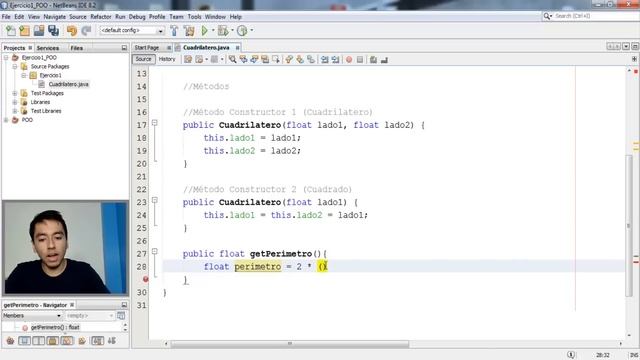Toggle Sort by Source order in Navigator

click(x=112, y=340)
